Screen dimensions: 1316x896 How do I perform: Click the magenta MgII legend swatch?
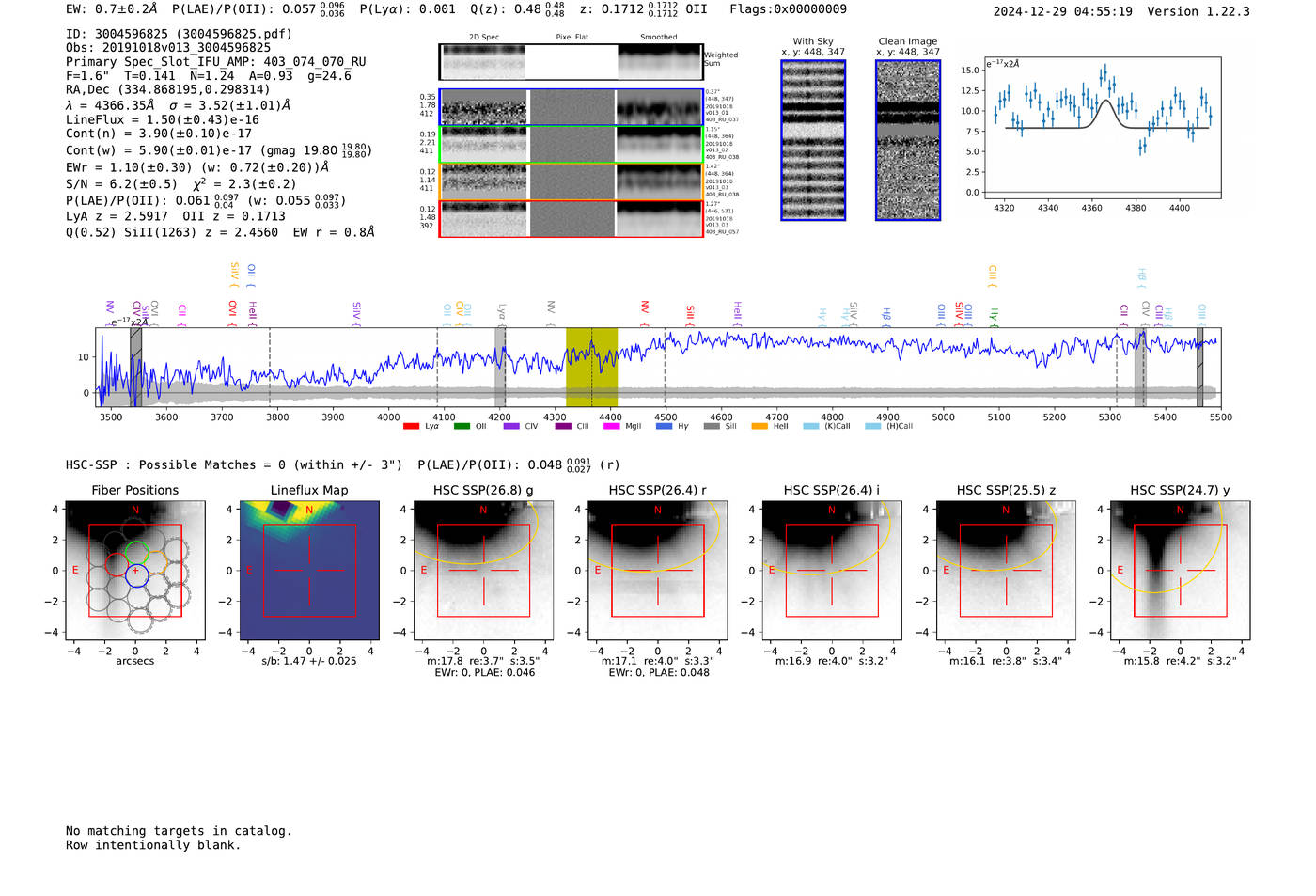click(612, 426)
